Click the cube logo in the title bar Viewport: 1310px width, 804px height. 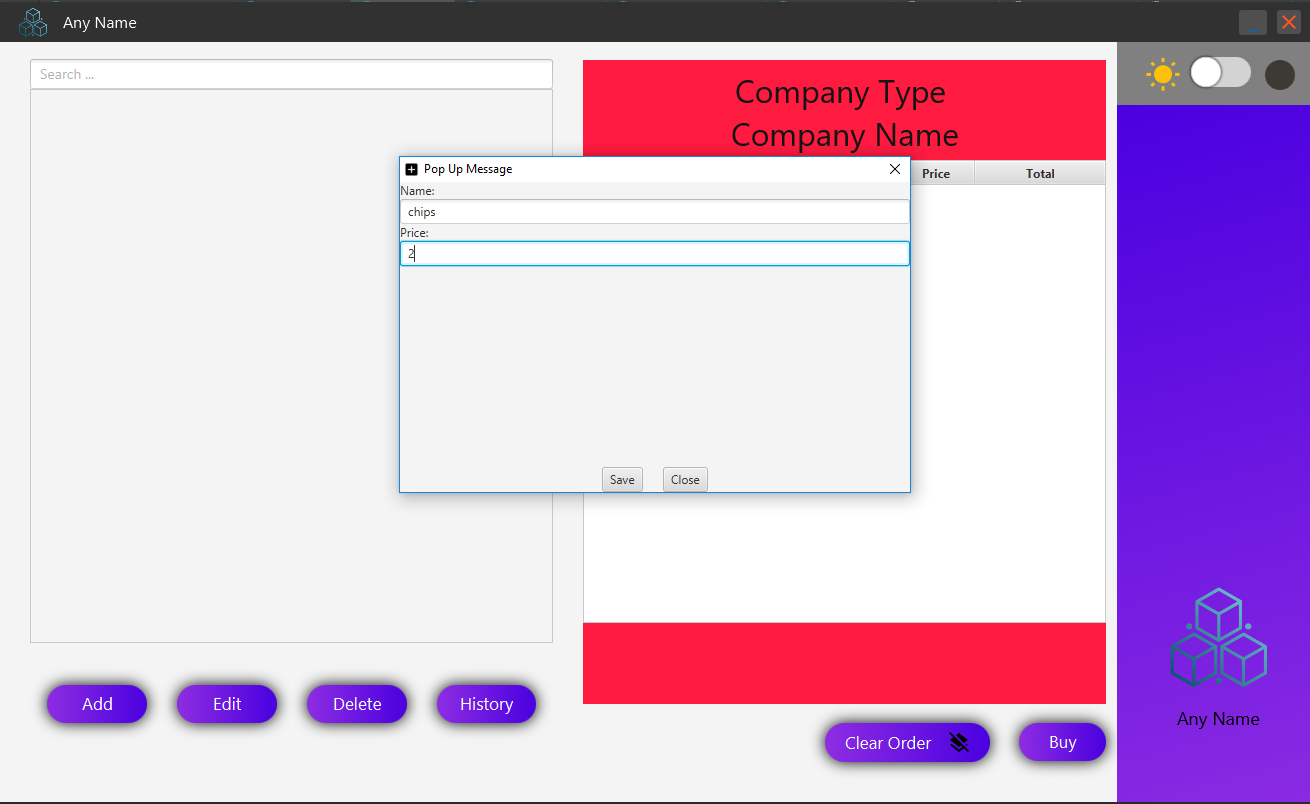pyautogui.click(x=33, y=21)
